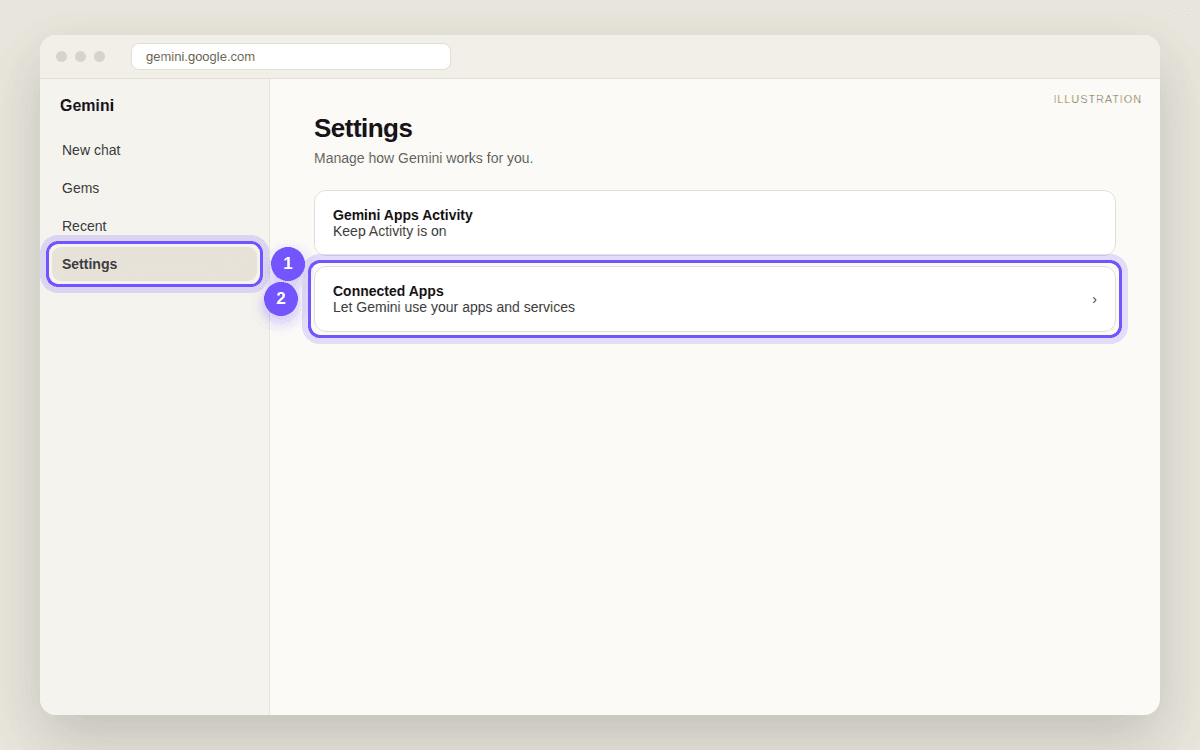Open New chat in the sidebar

pos(155,150)
